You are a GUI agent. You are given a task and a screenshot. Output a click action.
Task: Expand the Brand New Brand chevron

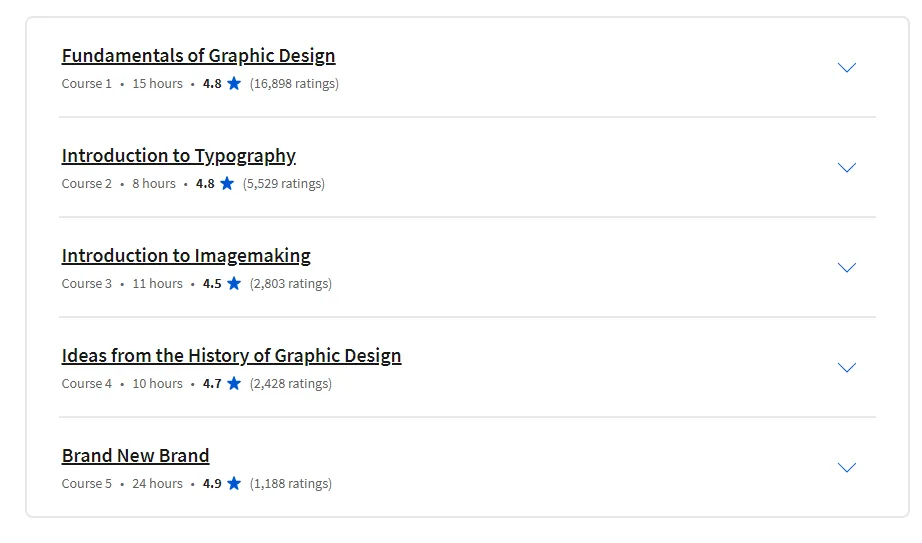[846, 468]
